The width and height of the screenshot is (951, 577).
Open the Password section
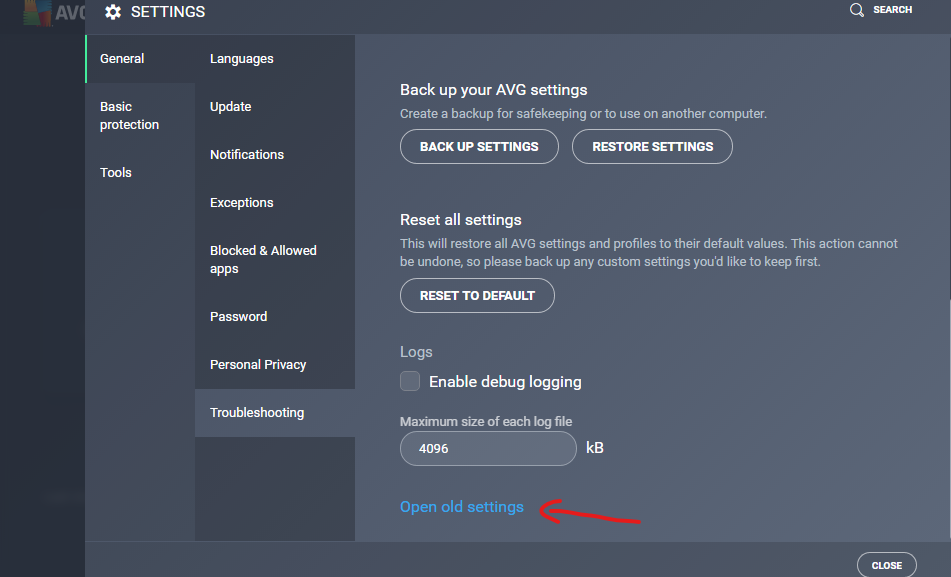tap(275, 317)
